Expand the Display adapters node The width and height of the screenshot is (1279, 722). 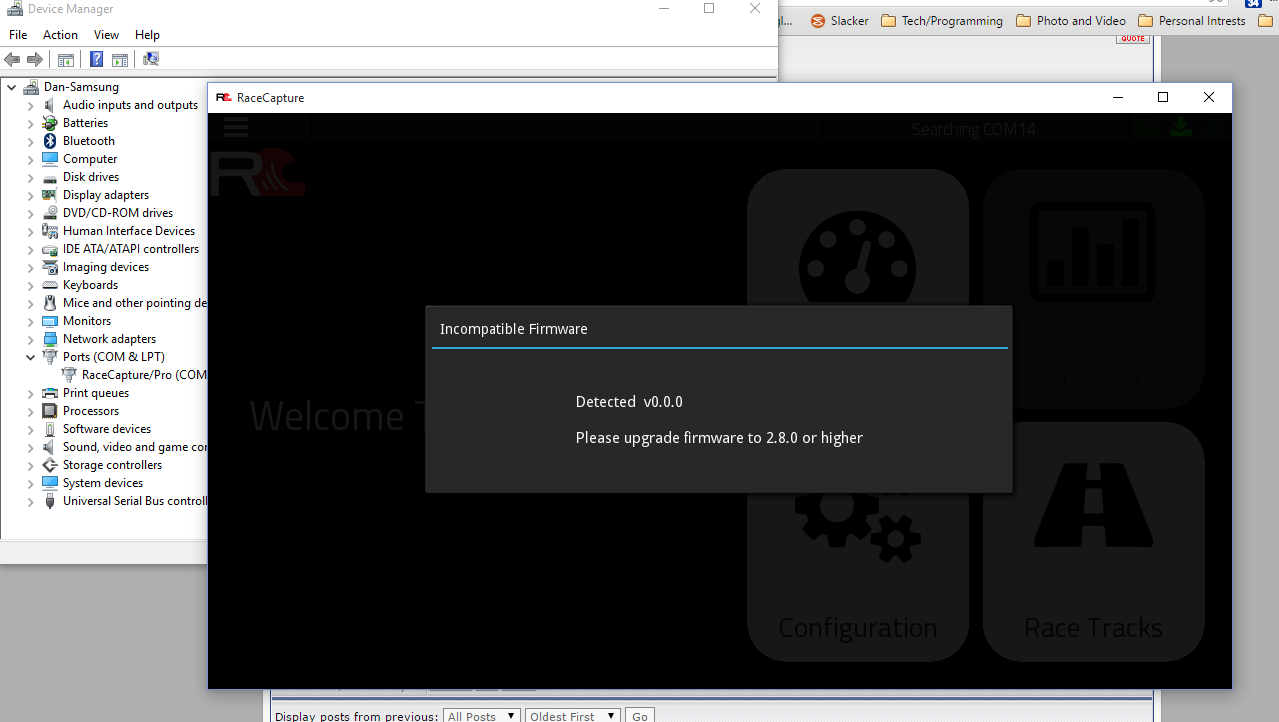click(31, 195)
